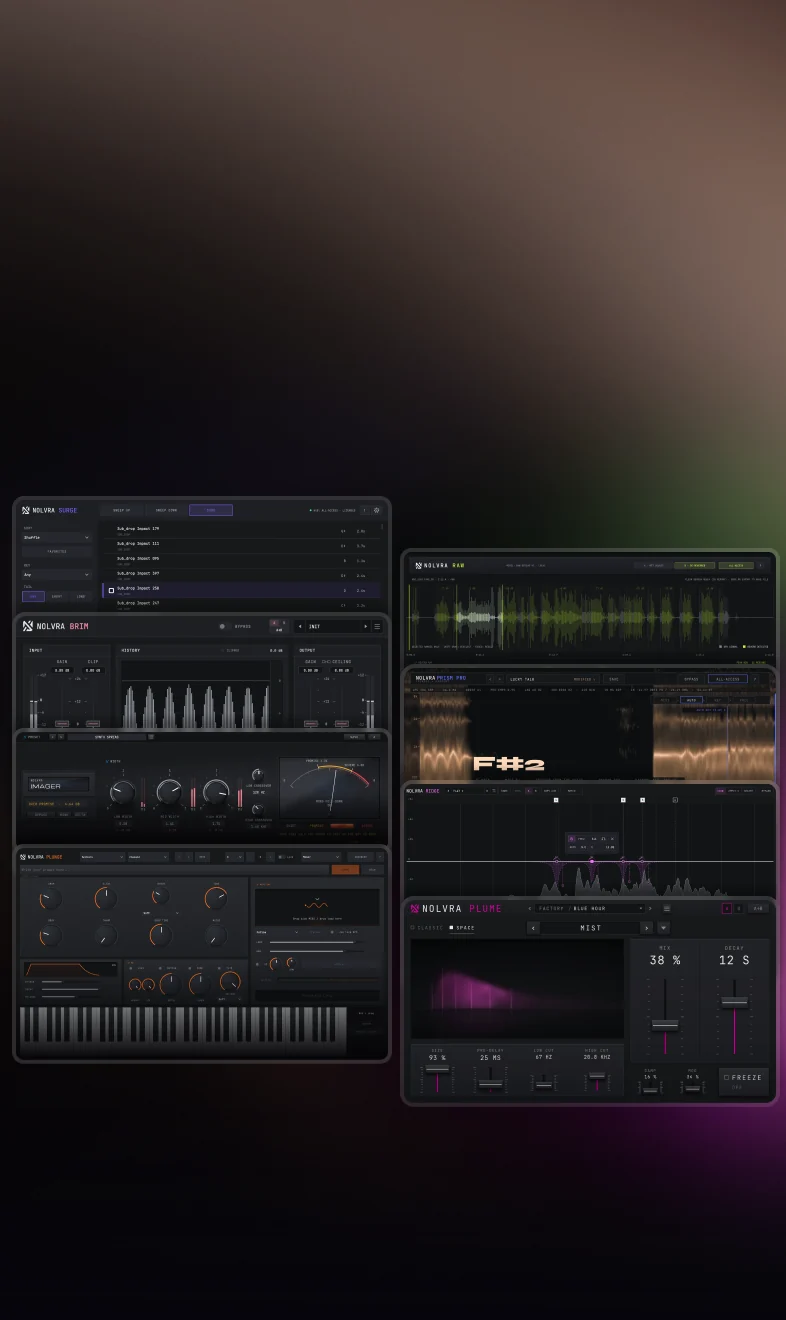The height and width of the screenshot is (1320, 786).
Task: Click the hamburger icon beside Imager preset
Action: pos(151,736)
